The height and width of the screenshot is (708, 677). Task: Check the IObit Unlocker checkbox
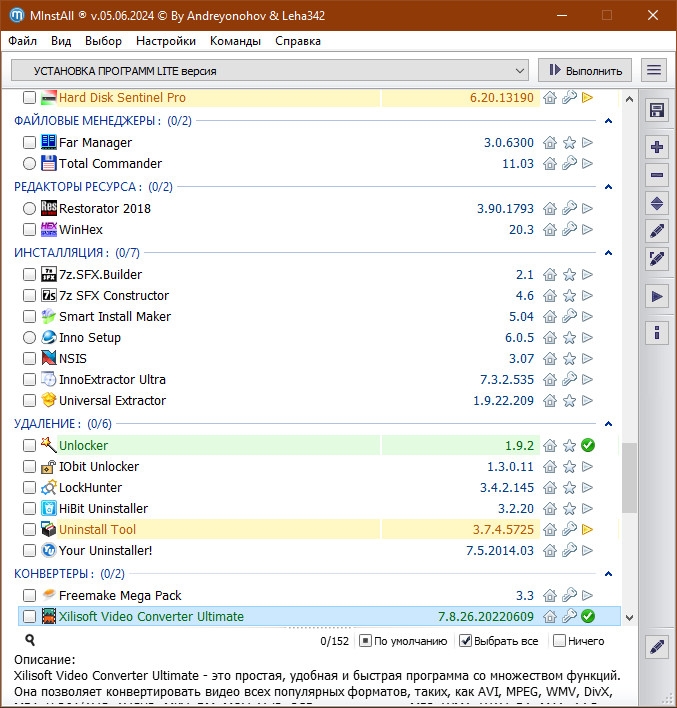(x=29, y=466)
